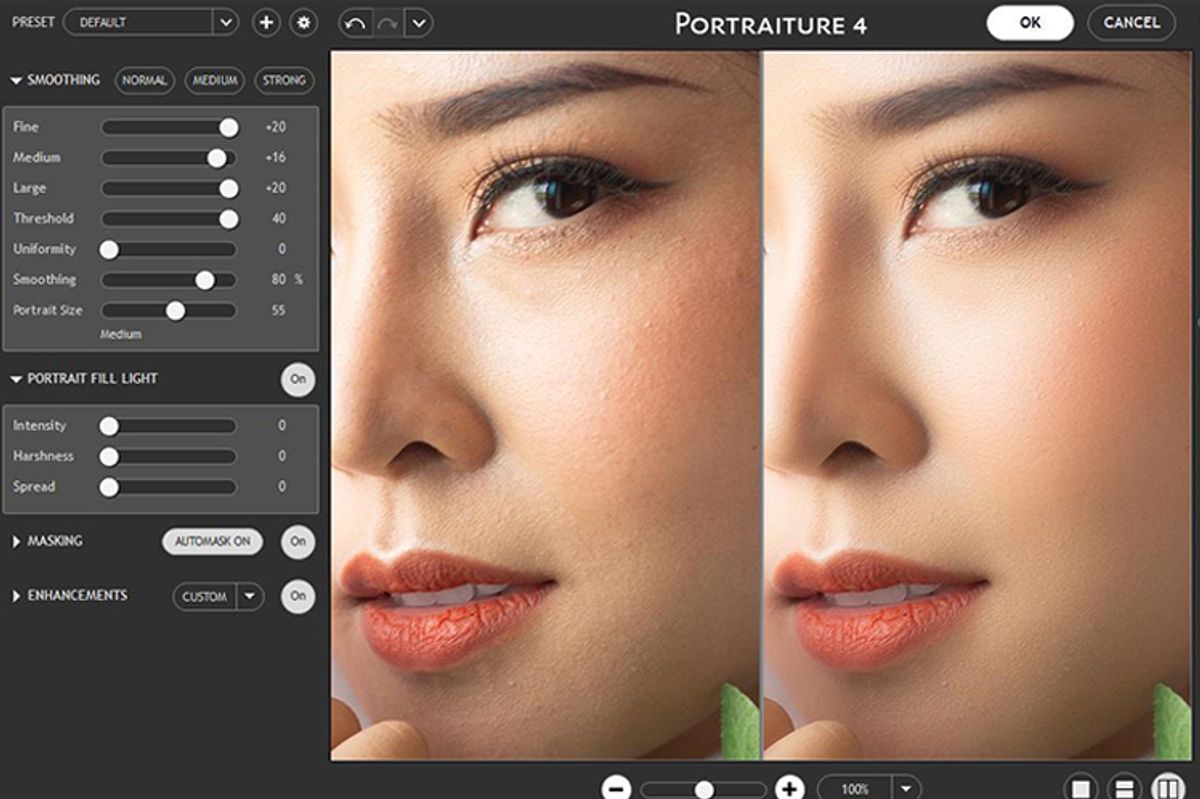
Task: Select Strong smoothing preset
Action: click(x=284, y=81)
